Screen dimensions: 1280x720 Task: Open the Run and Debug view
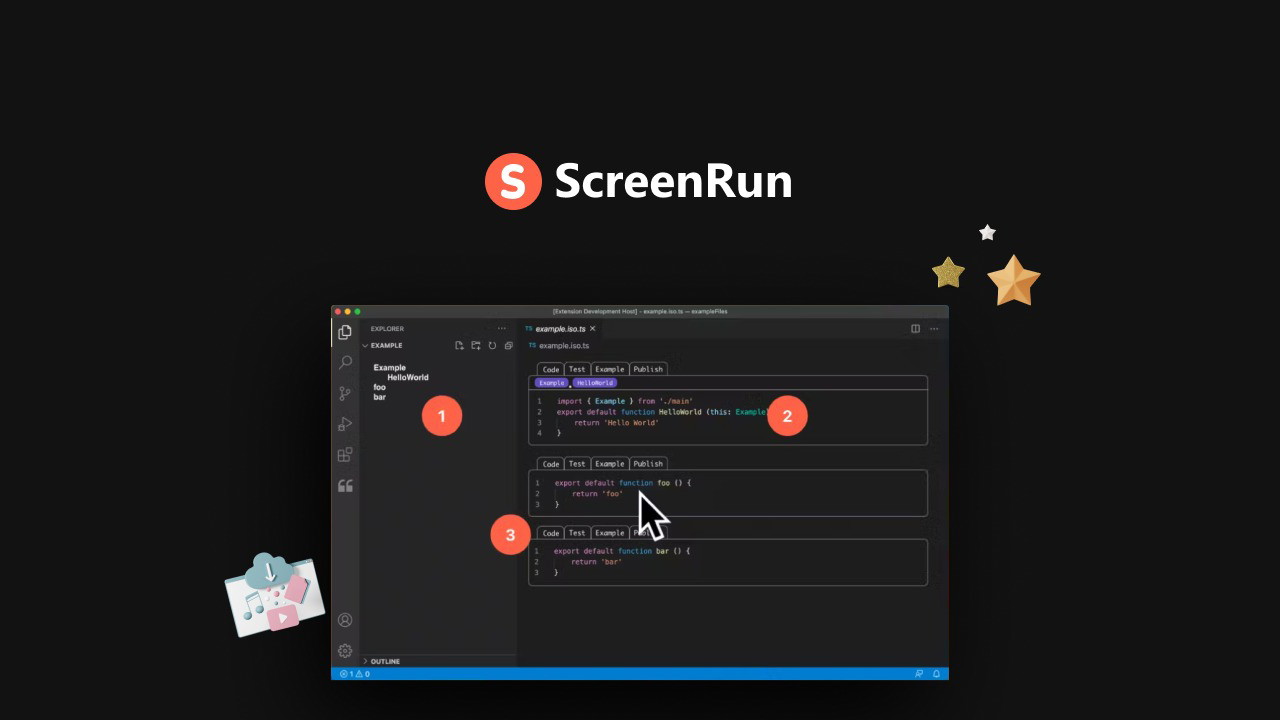point(345,424)
